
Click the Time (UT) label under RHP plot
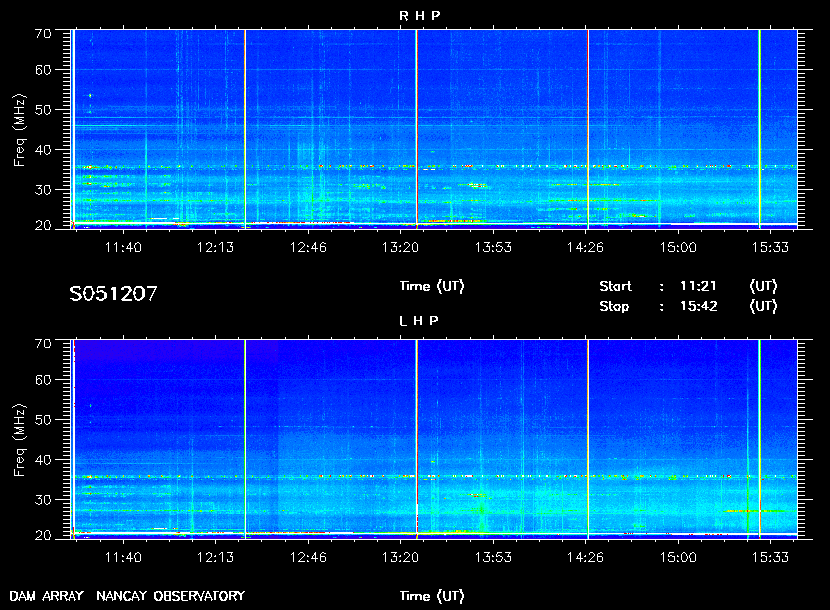pyautogui.click(x=432, y=286)
